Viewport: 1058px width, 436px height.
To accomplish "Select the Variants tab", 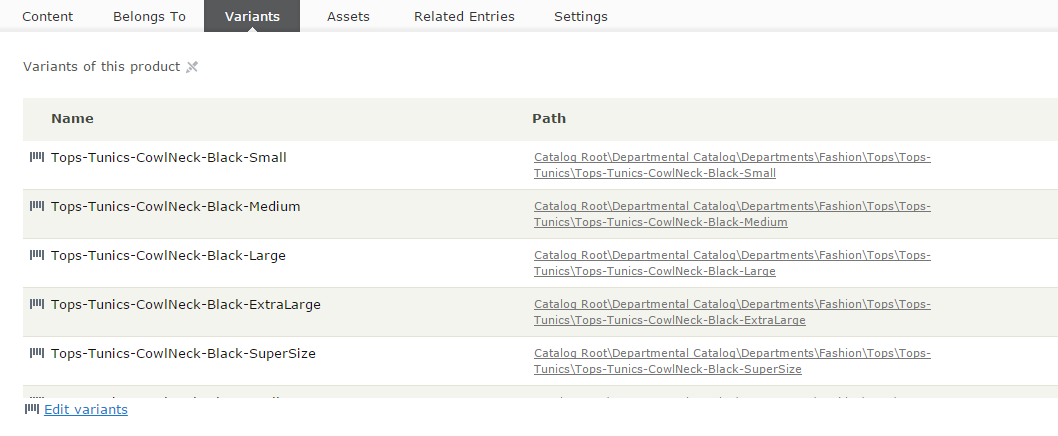I will point(252,17).
